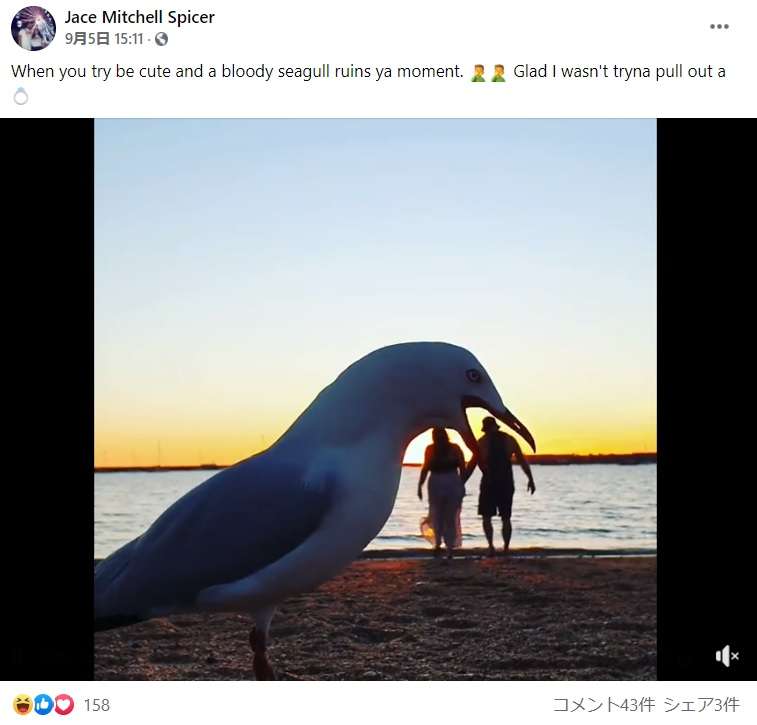This screenshot has height=725, width=757.
Task: Unmute the video with the speaker icon
Action: coord(727,656)
